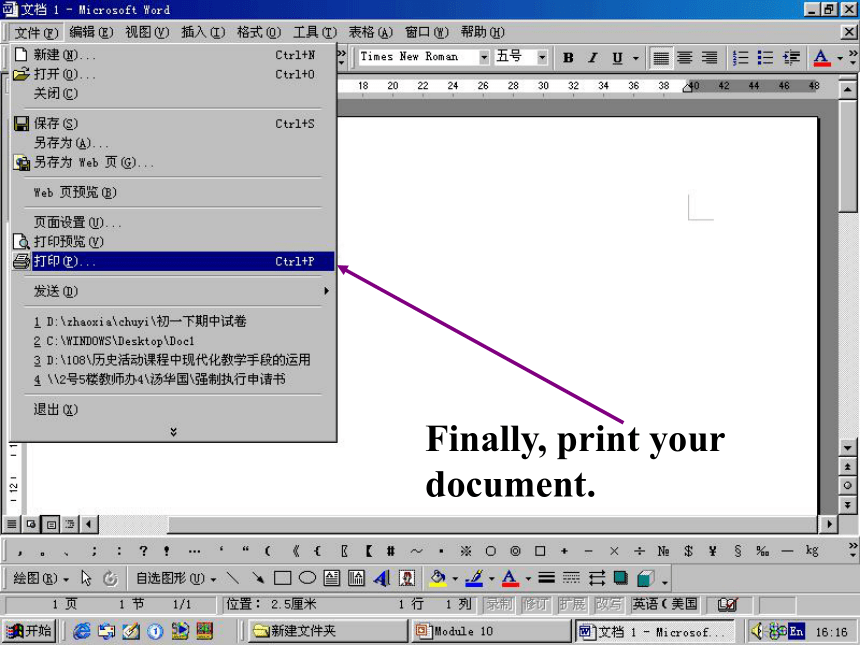Open the AutoShapes (自选图形) dropdown
Viewport: 860px width, 645px height.
pyautogui.click(x=176, y=578)
